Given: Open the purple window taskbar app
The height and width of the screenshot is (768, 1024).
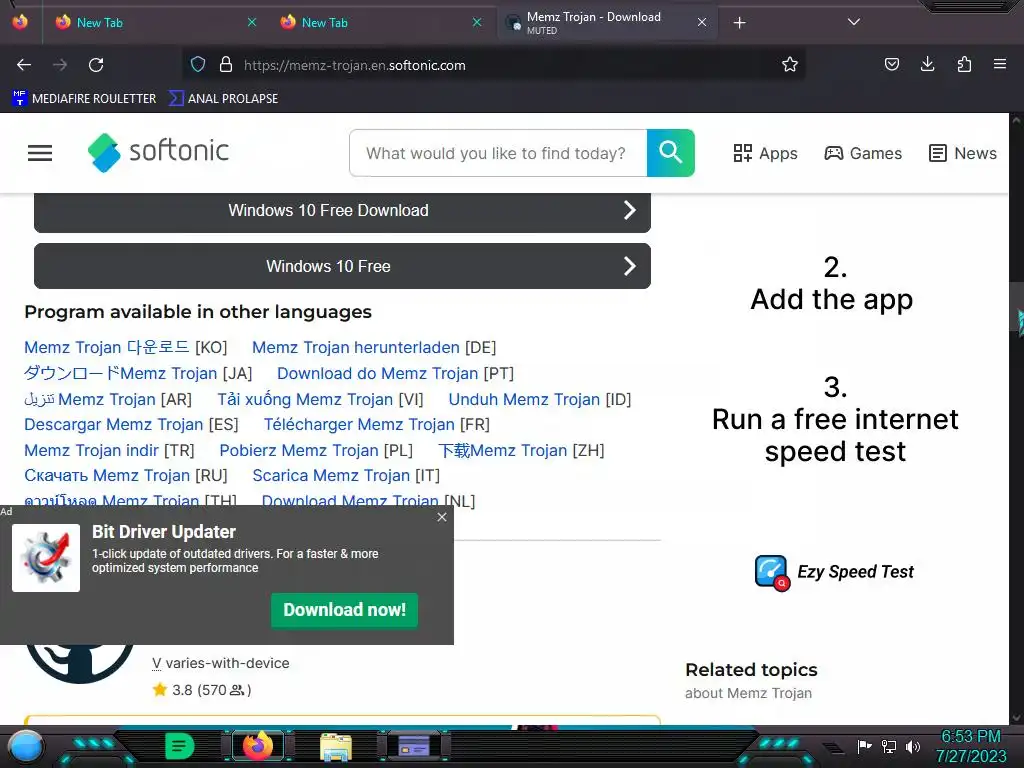Looking at the screenshot, I should pyautogui.click(x=414, y=746).
